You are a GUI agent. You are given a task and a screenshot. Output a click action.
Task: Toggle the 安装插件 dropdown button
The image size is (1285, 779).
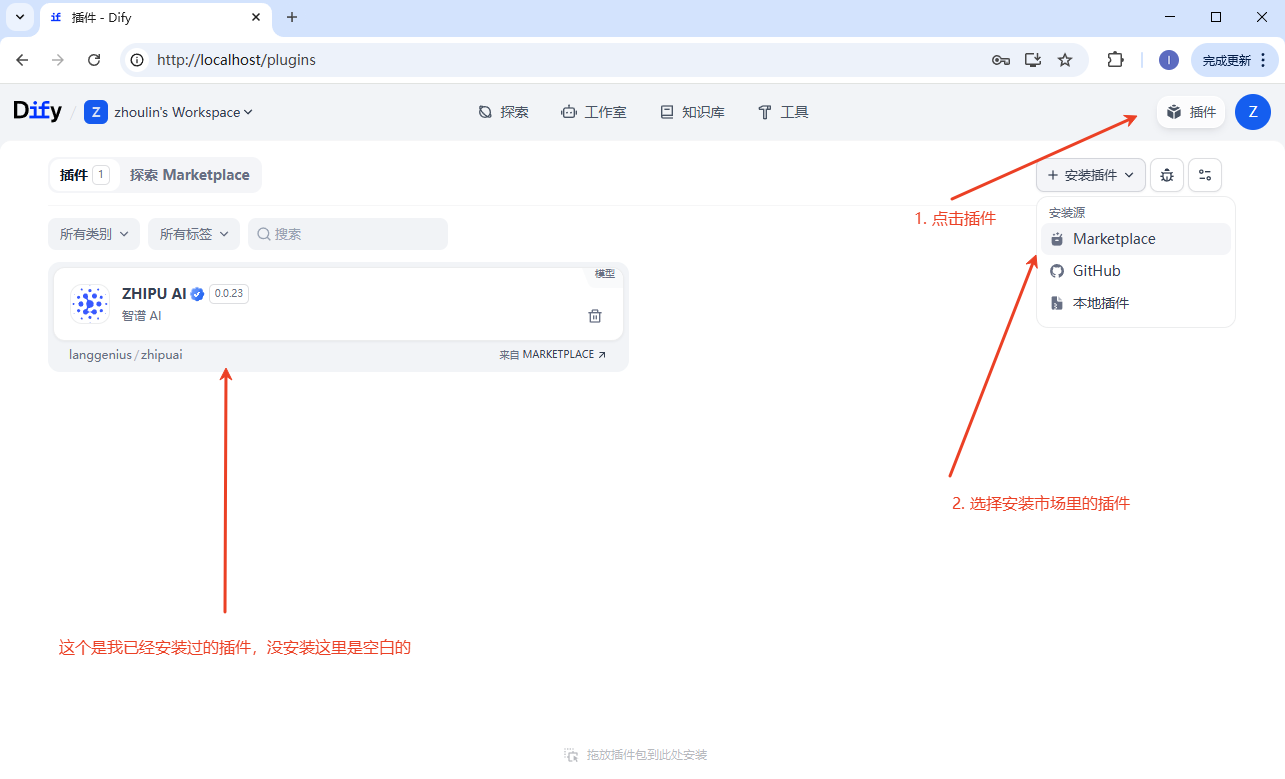1090,175
